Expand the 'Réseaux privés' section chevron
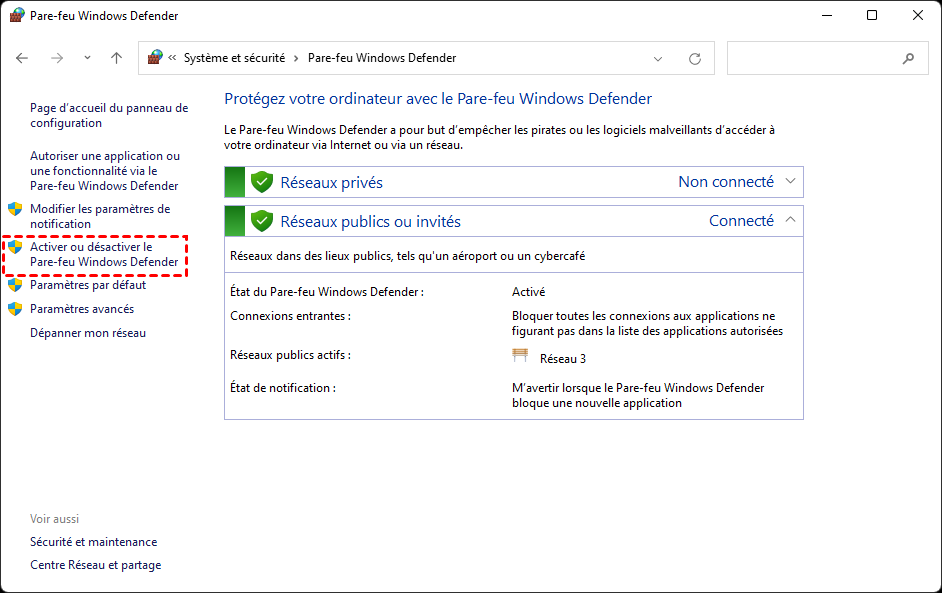Screen dimensions: 942x593 [791, 181]
